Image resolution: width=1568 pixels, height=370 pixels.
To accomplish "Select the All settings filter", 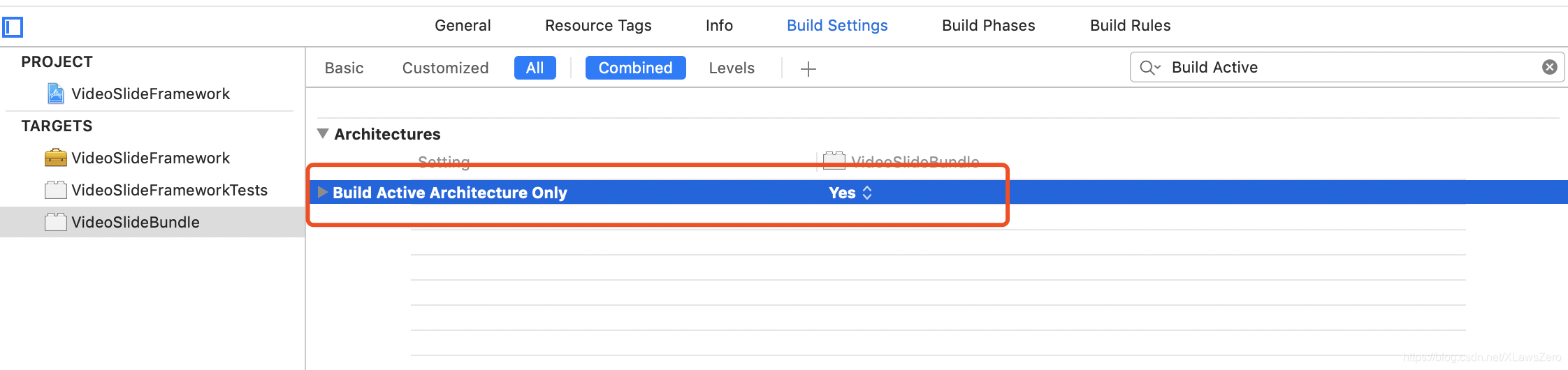I will 535,68.
